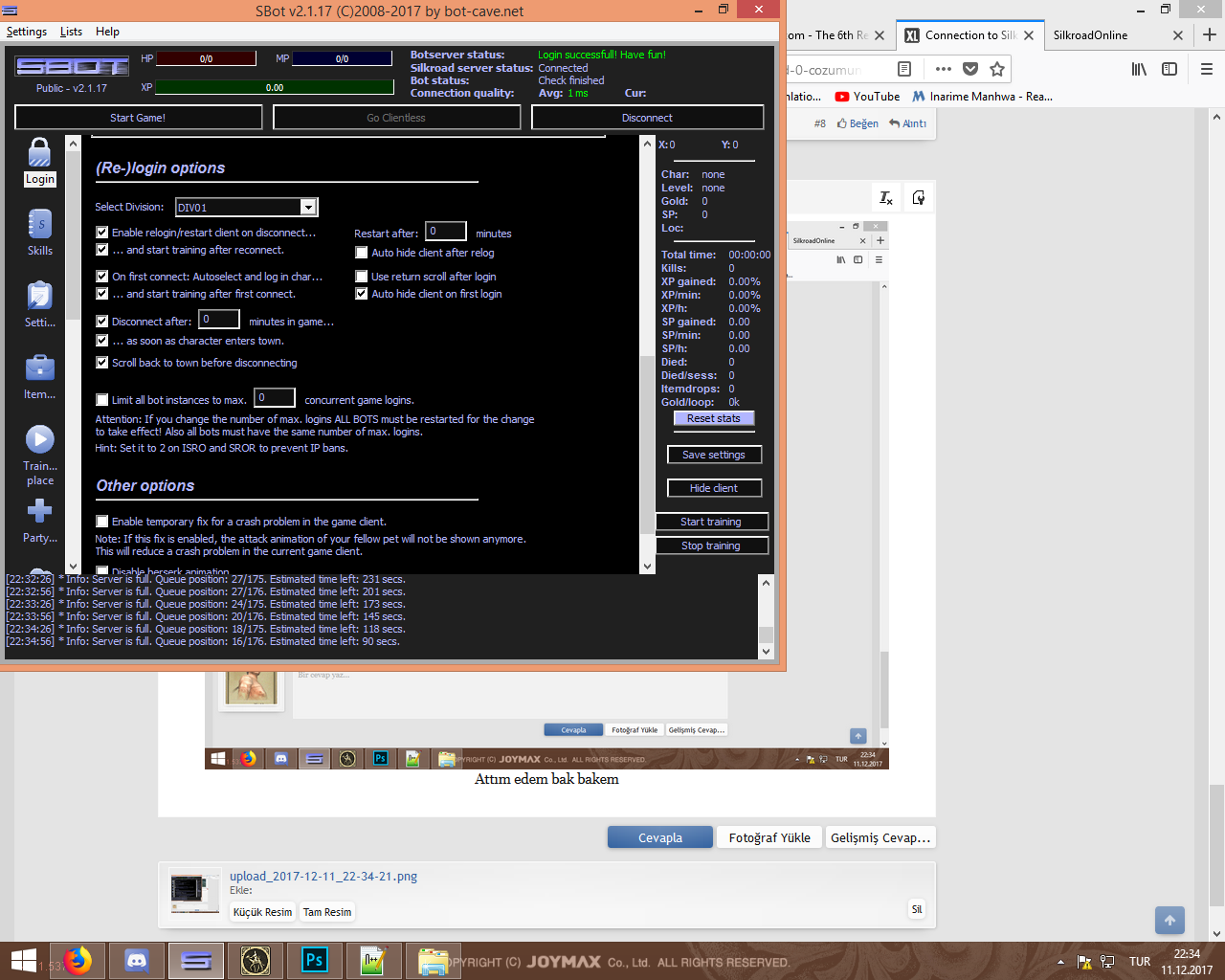Open Firefox hamburger menu
1225x980 pixels.
1206,69
